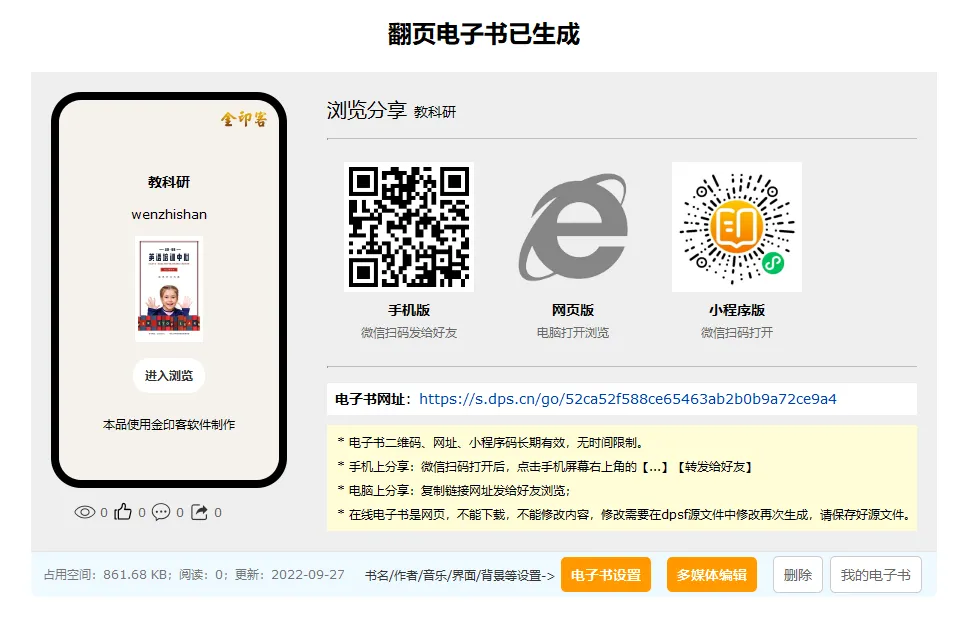The height and width of the screenshot is (620, 966).
Task: Click the 微信扫码发给好友 caption
Action: tap(409, 333)
